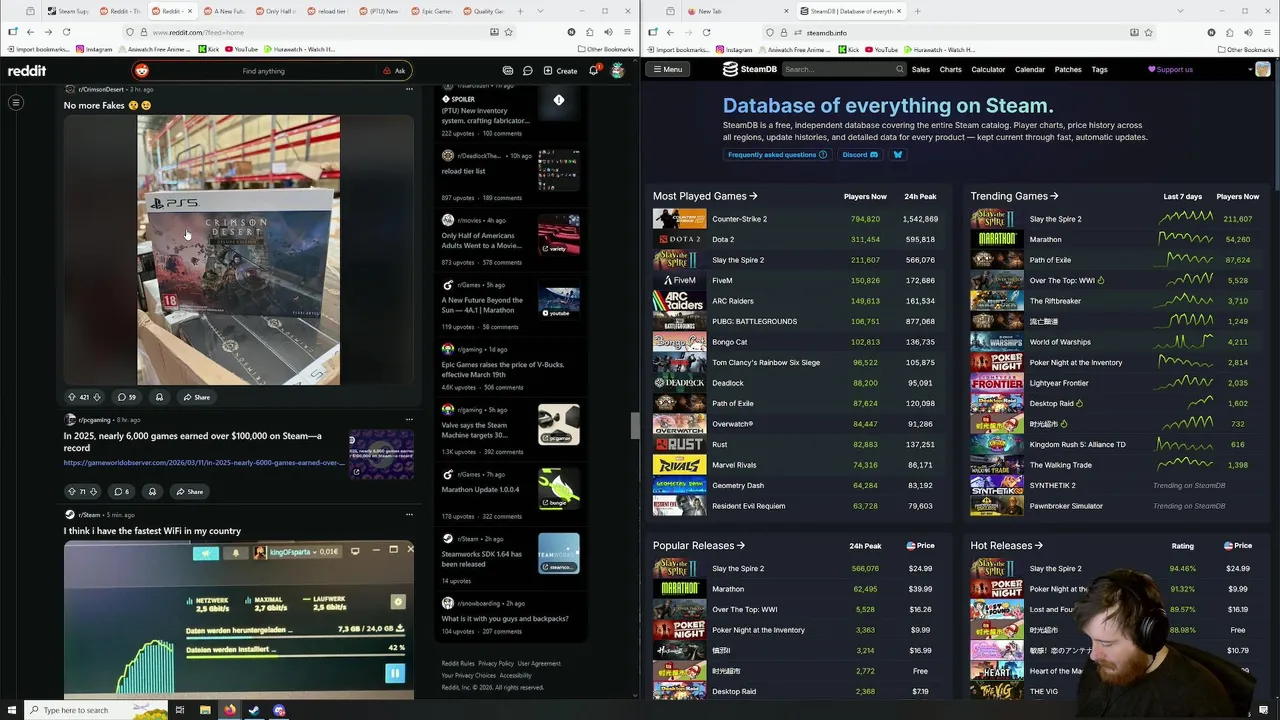Image resolution: width=1280 pixels, height=720 pixels.
Task: Upvote the 6,000 games Steam post
Action: point(71,491)
